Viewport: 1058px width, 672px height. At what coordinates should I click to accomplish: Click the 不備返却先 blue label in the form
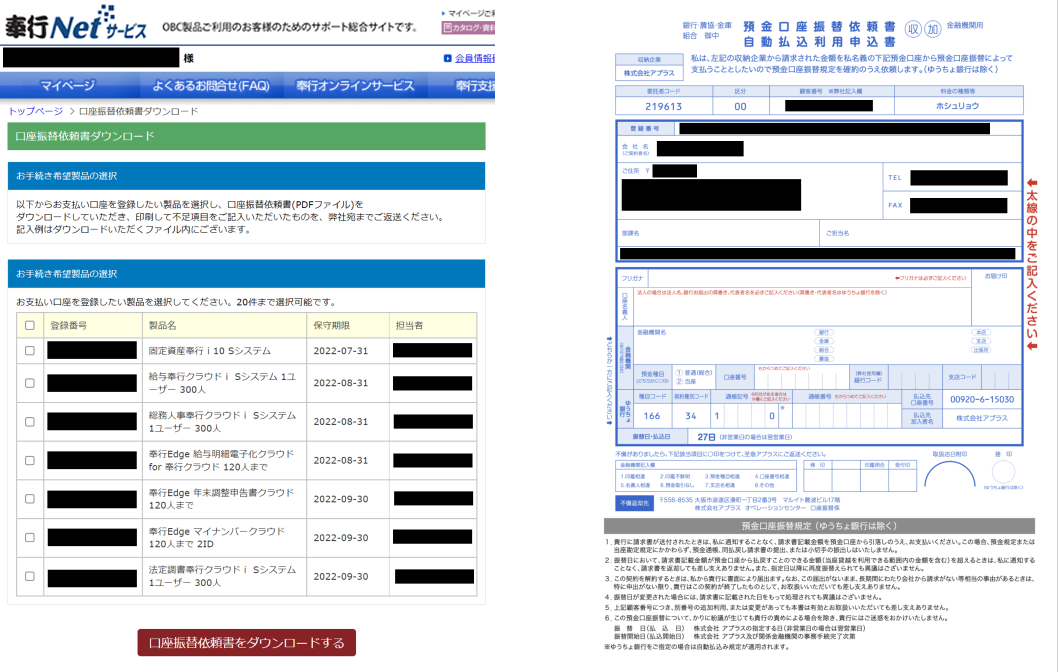click(x=634, y=503)
